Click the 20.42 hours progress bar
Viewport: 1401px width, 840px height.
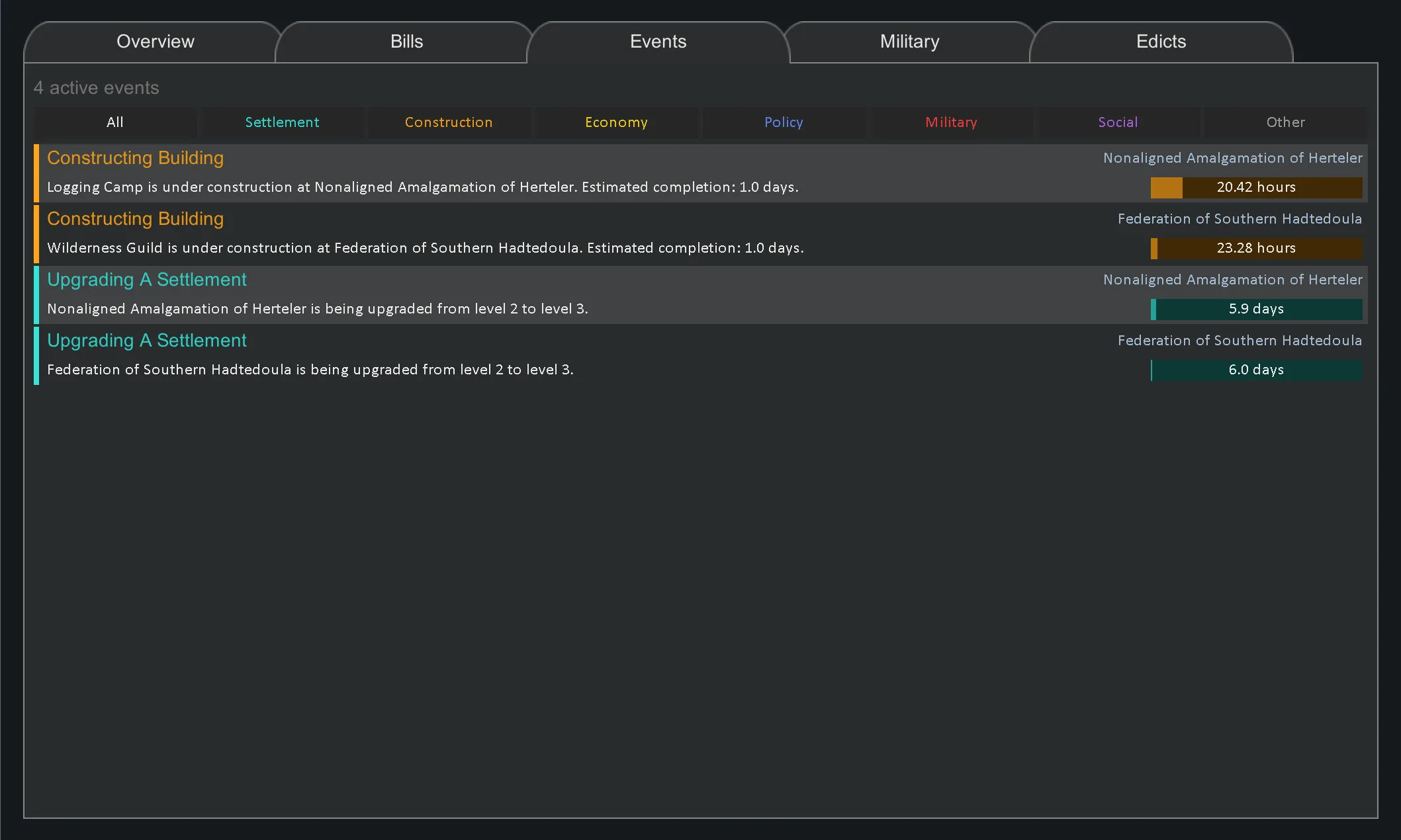[x=1256, y=188]
